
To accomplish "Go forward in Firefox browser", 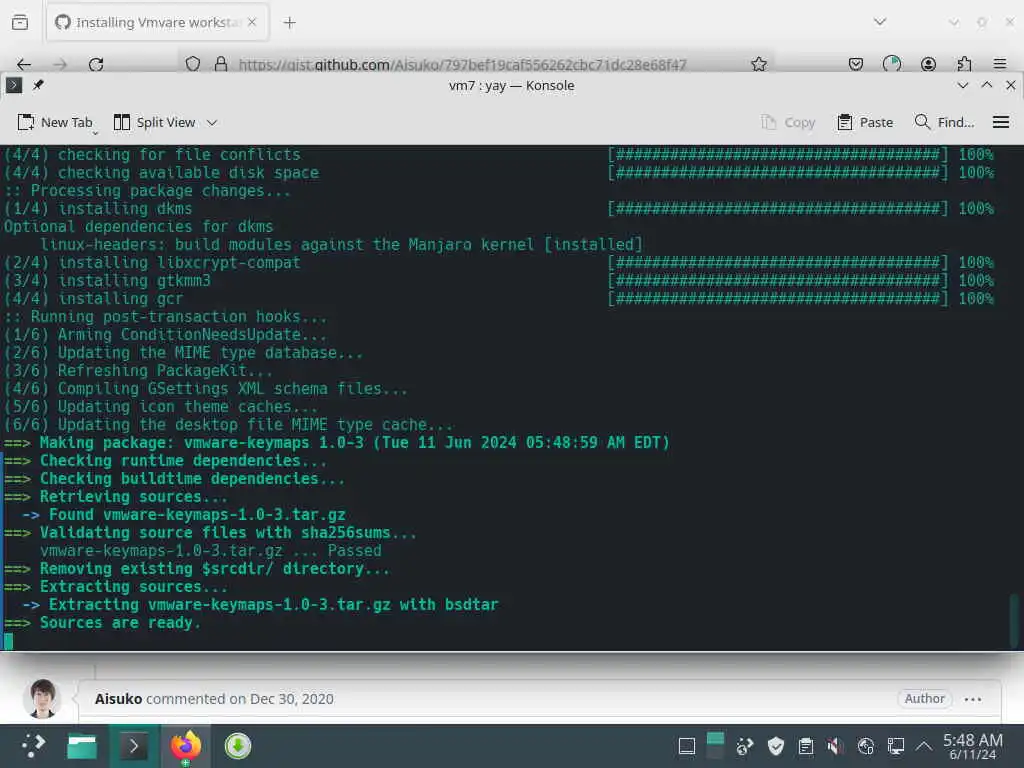I will coord(60,64).
